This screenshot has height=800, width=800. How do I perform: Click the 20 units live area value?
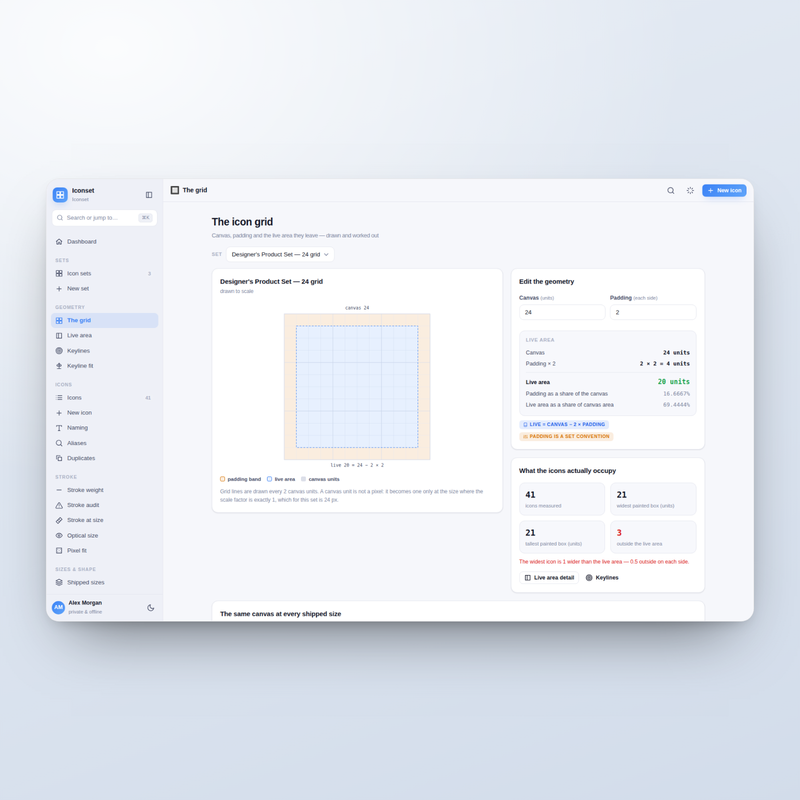coord(673,382)
